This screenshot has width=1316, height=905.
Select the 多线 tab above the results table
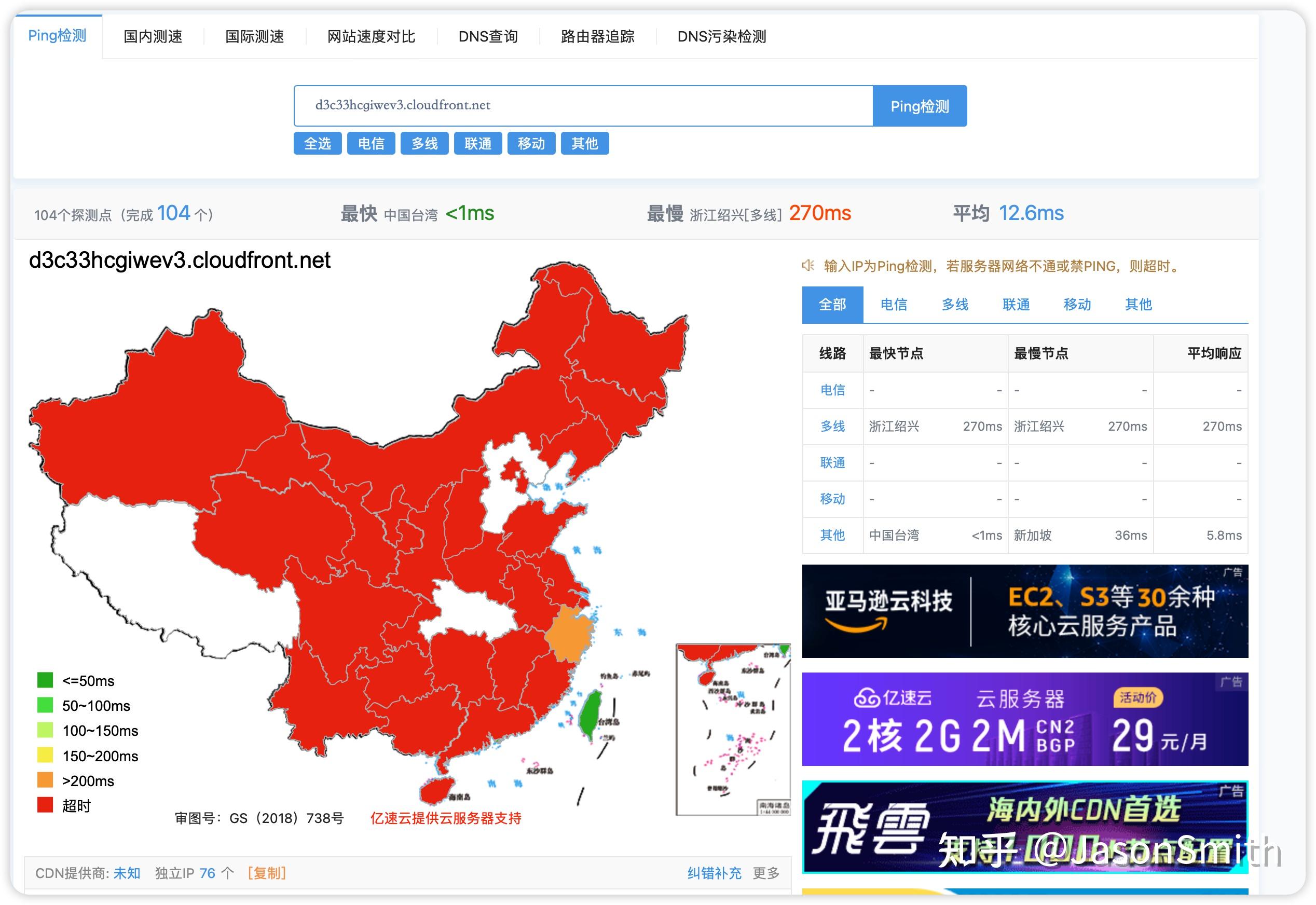pyautogui.click(x=955, y=305)
